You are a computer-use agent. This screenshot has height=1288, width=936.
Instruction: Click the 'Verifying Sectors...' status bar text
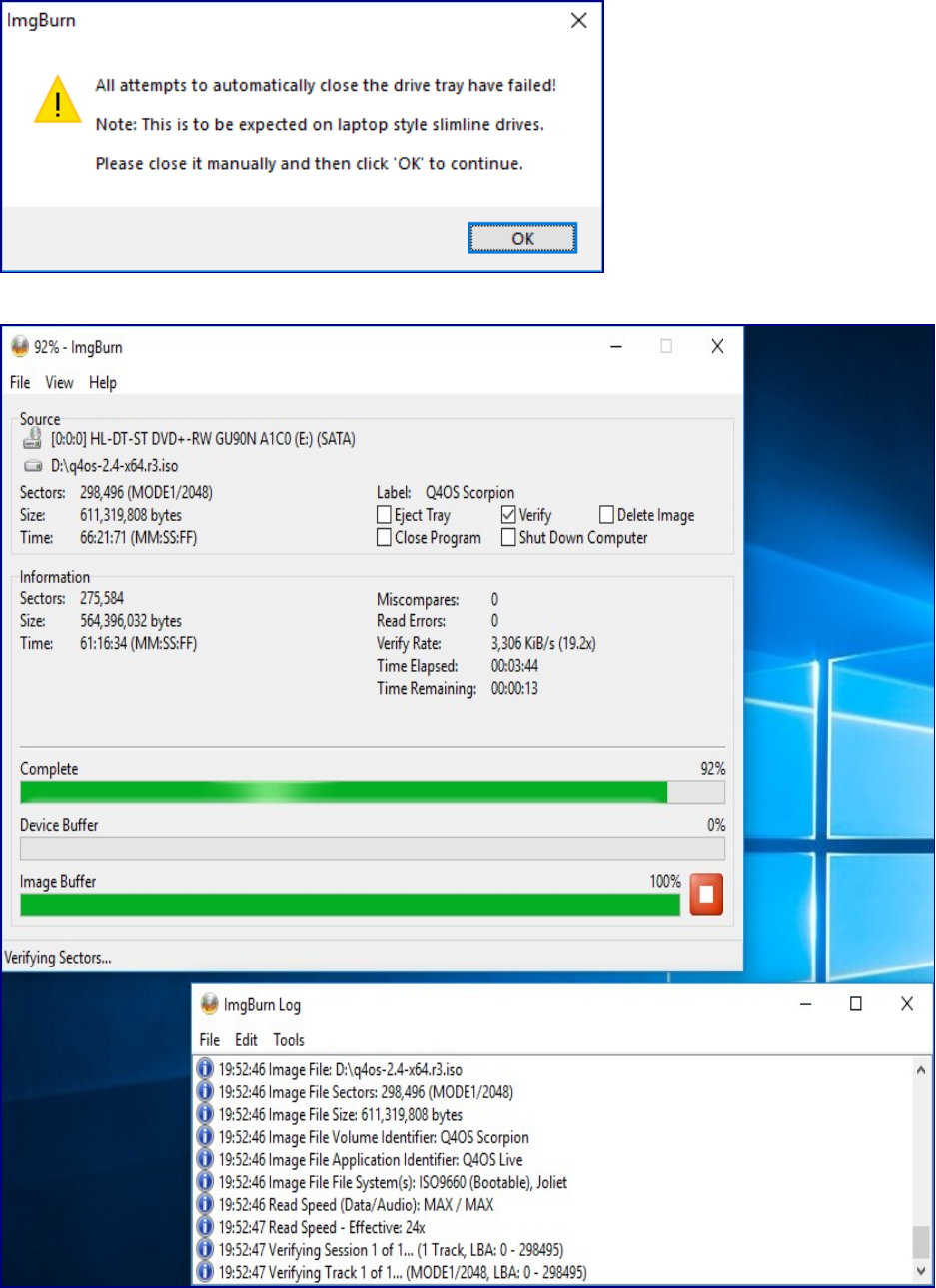click(x=58, y=958)
